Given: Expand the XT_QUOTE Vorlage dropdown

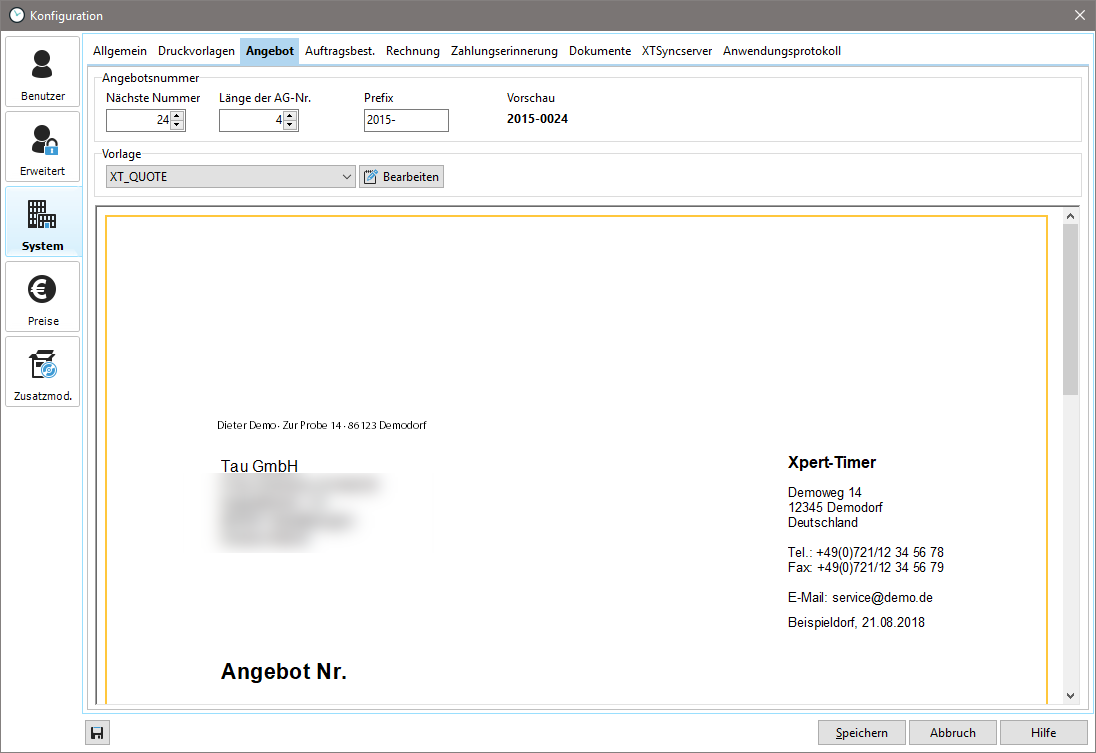Looking at the screenshot, I should [x=347, y=177].
